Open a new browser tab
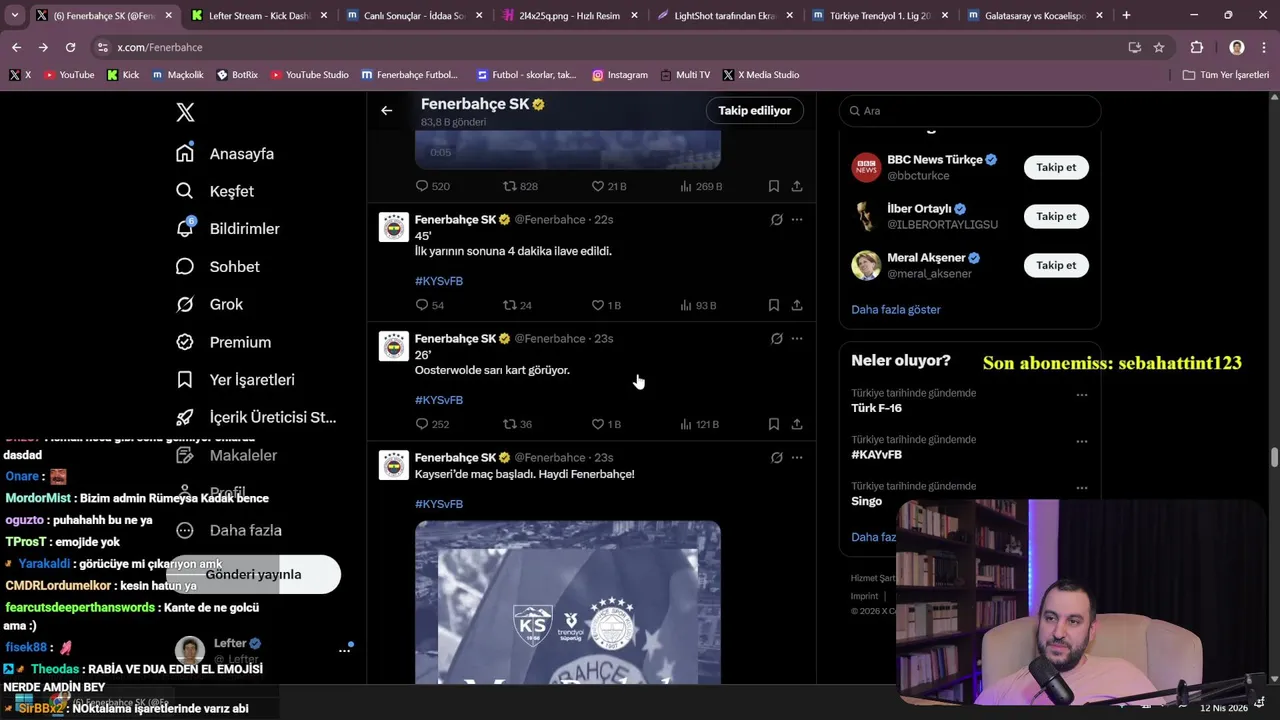Viewport: 1280px width, 720px height. click(1126, 16)
